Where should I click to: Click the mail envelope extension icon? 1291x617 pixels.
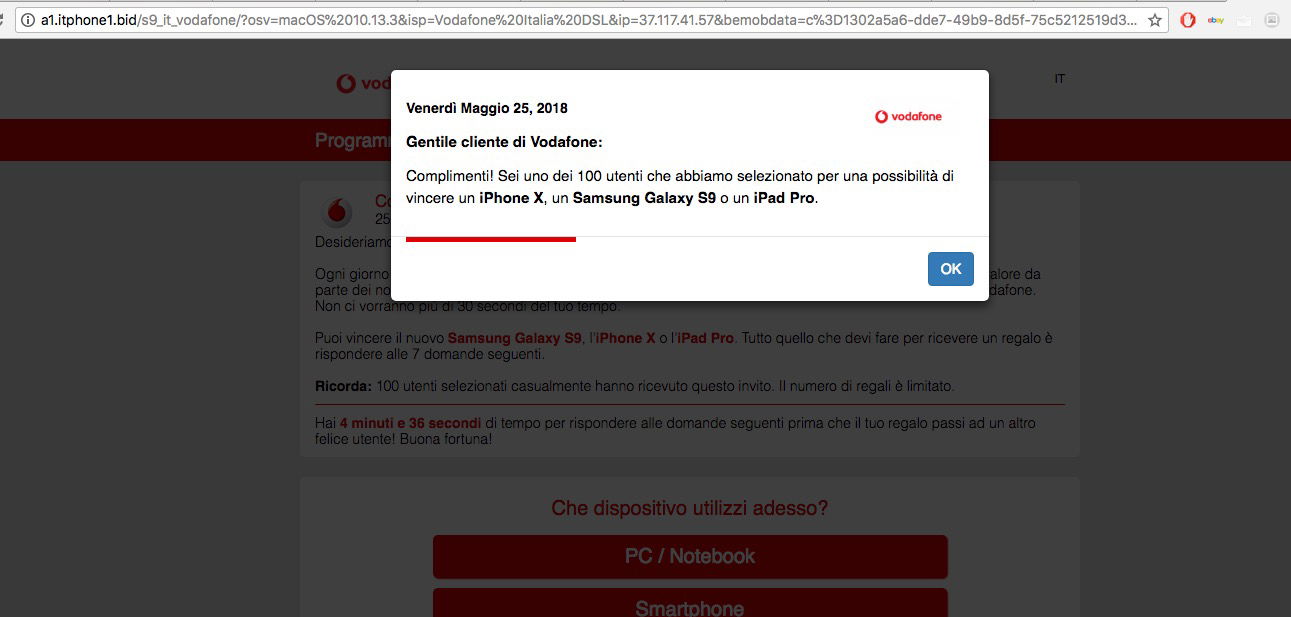[x=1243, y=20]
